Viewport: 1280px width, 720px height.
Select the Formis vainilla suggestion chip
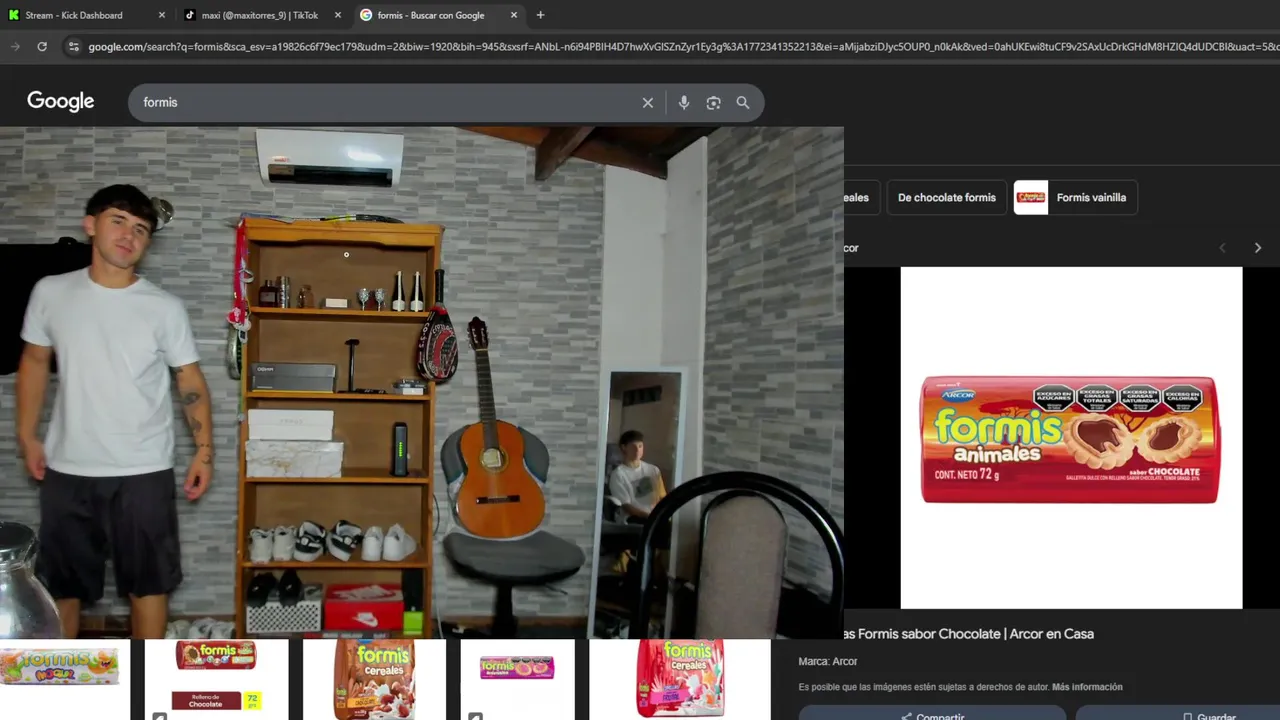pos(1076,197)
